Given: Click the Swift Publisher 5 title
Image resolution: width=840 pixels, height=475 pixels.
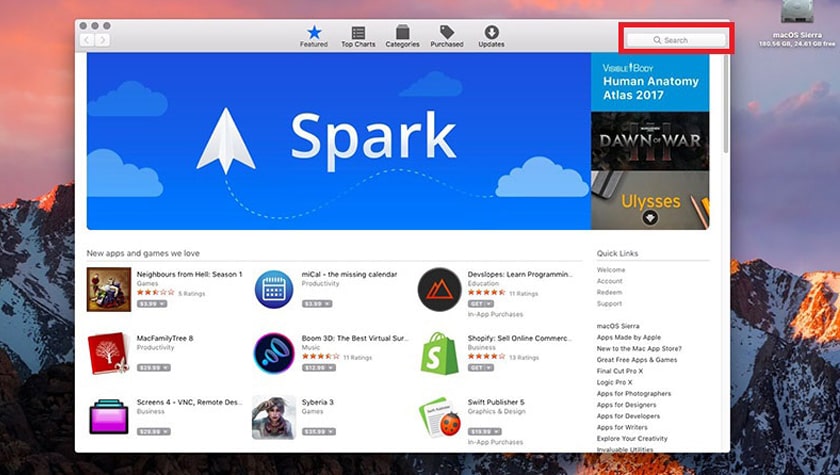Looking at the screenshot, I should (x=496, y=402).
